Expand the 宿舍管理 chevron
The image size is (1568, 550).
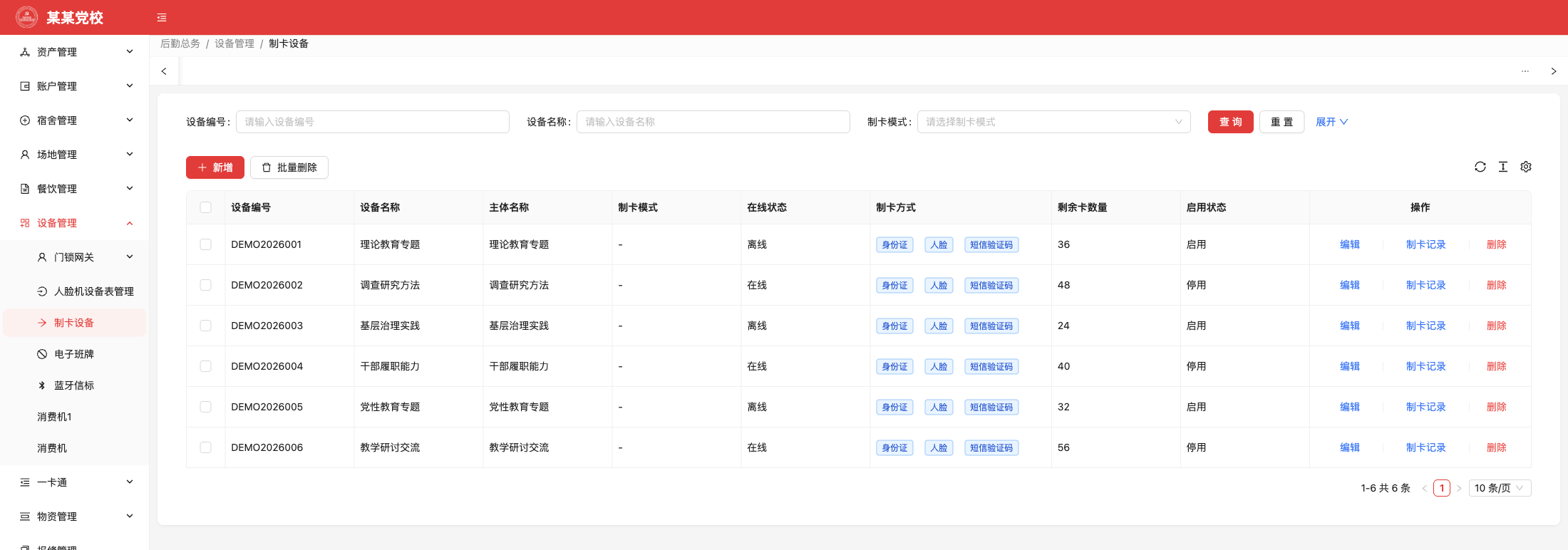130,120
